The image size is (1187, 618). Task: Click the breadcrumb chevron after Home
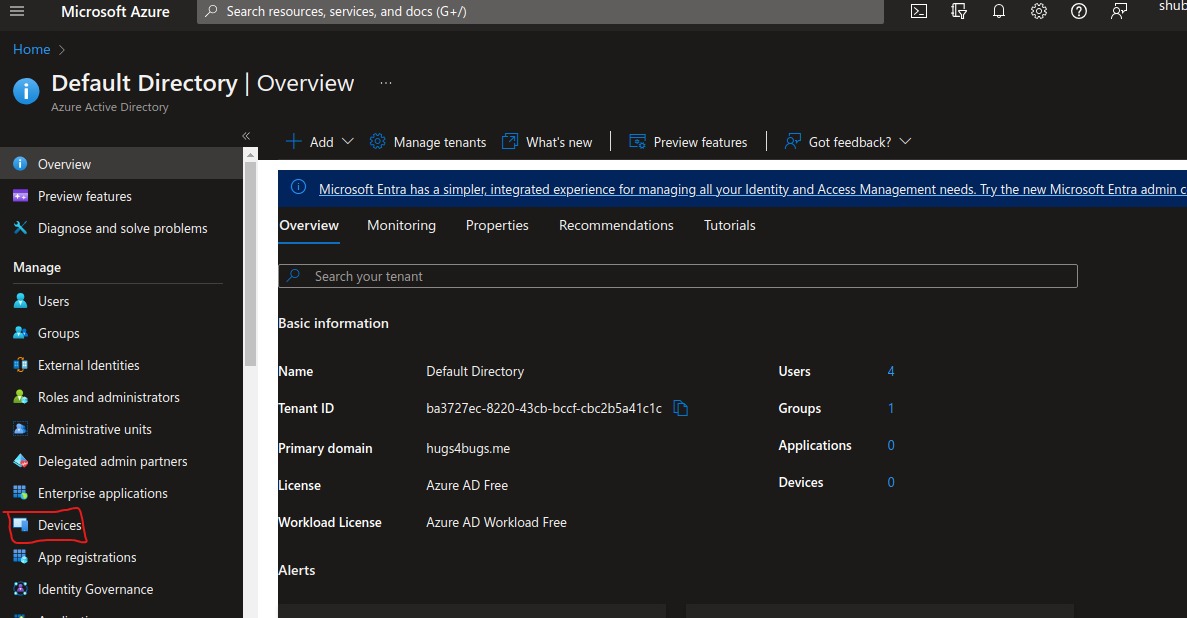coord(62,50)
